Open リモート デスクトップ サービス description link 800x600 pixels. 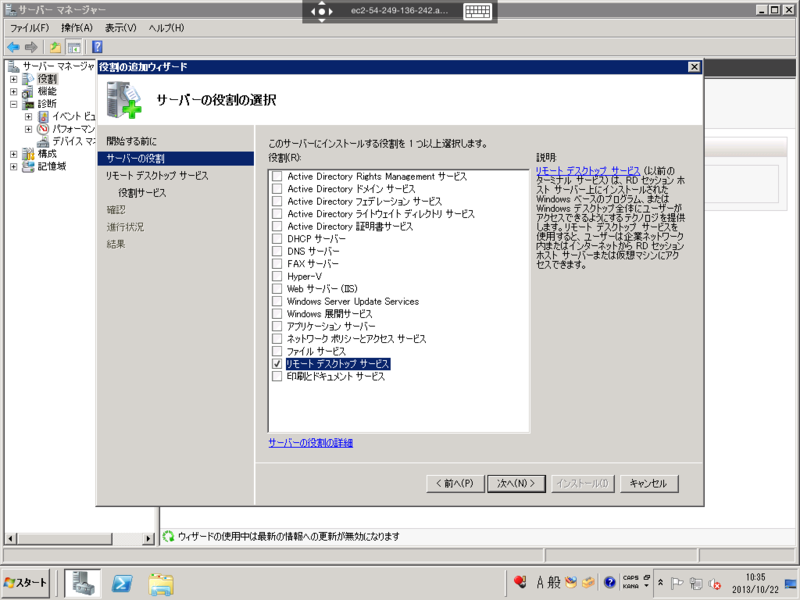(x=588, y=171)
